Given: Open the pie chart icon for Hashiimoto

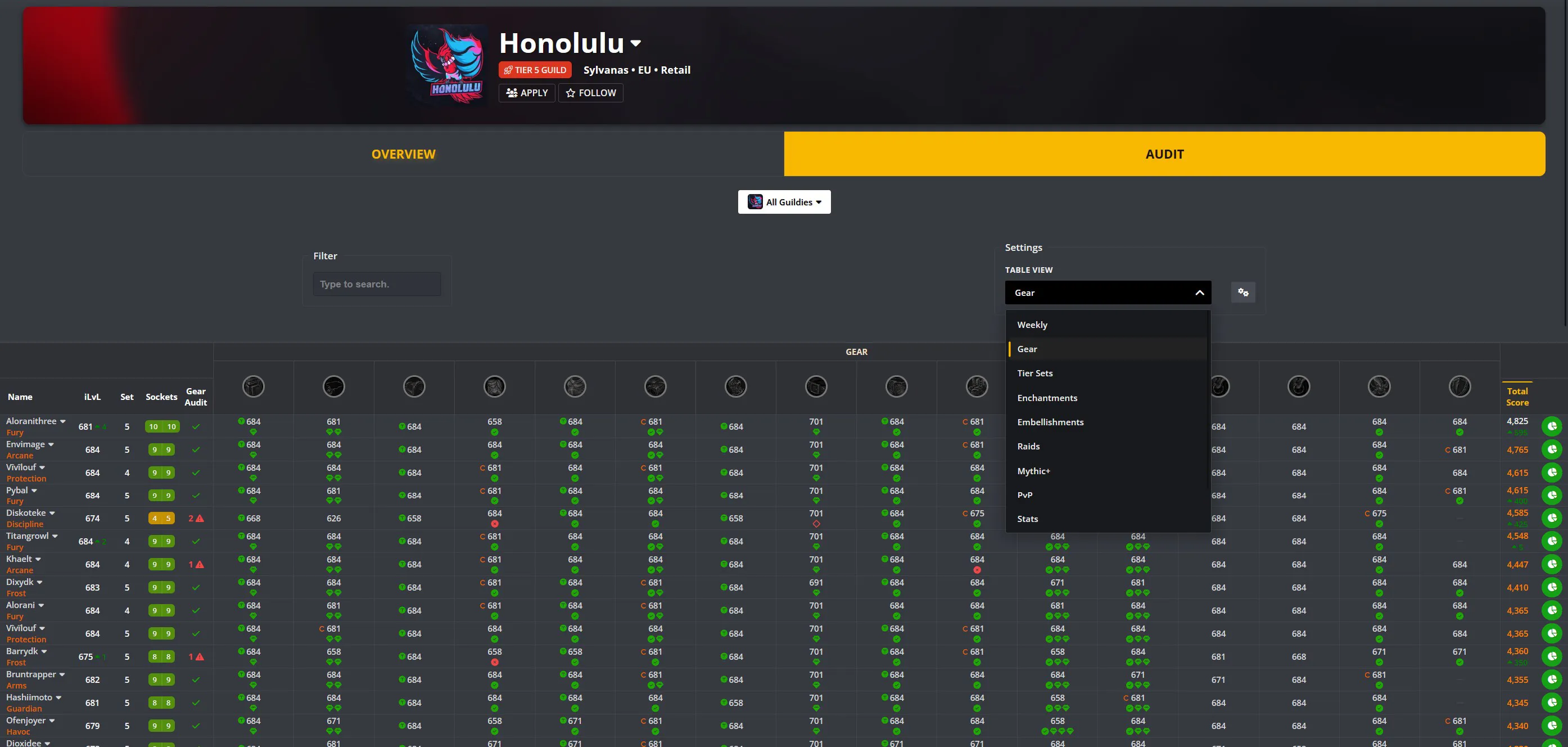Looking at the screenshot, I should point(1552,703).
